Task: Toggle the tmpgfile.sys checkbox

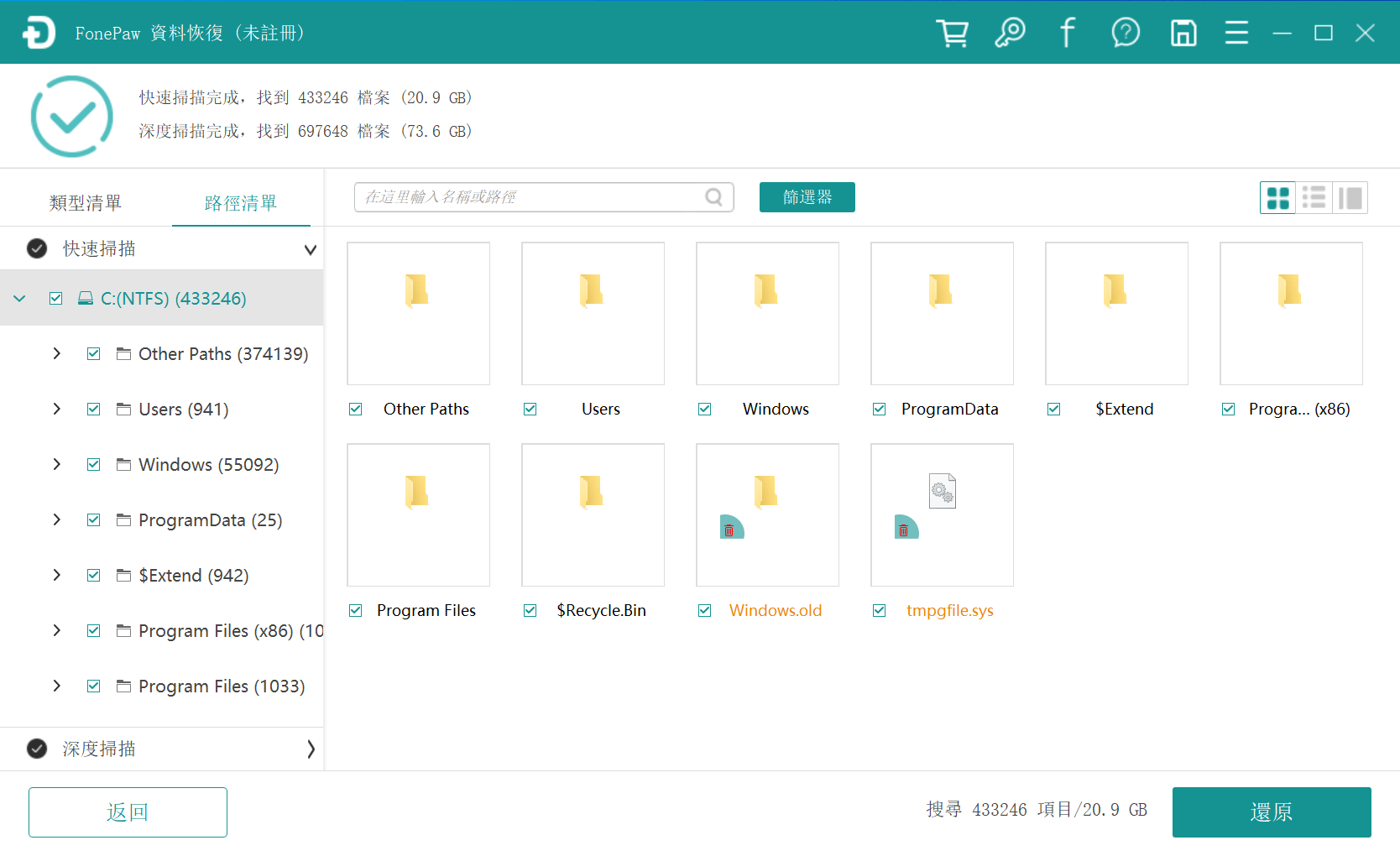Action: tap(879, 610)
